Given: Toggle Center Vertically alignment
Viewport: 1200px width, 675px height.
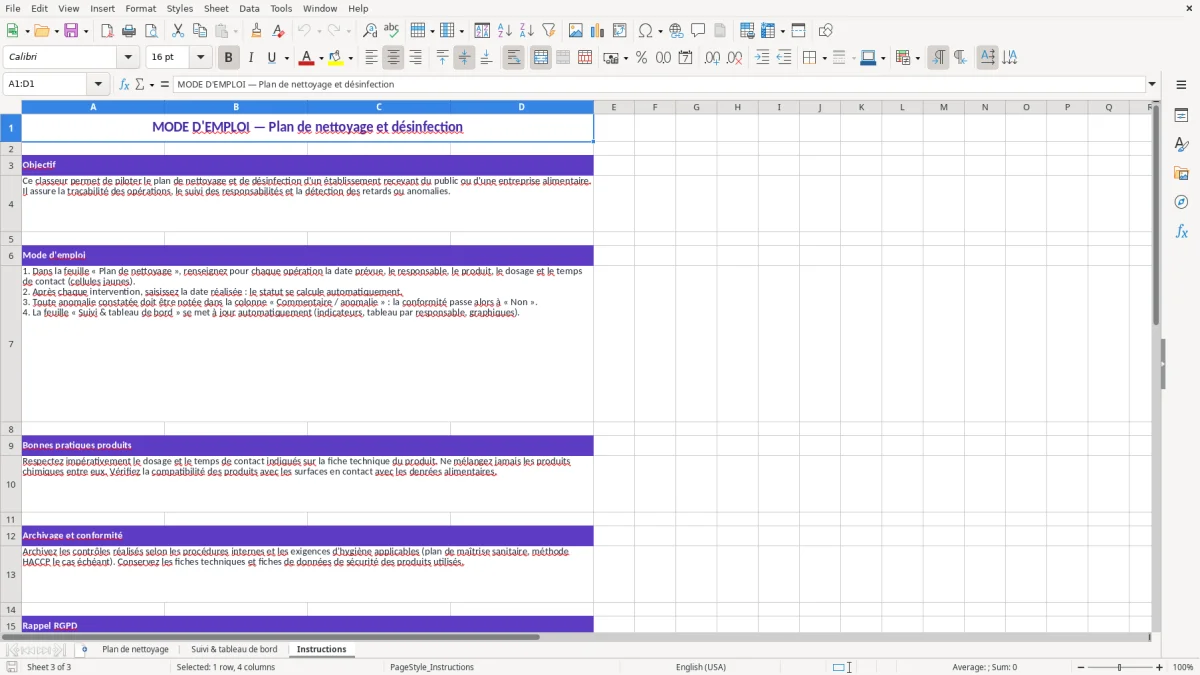Looking at the screenshot, I should (464, 58).
